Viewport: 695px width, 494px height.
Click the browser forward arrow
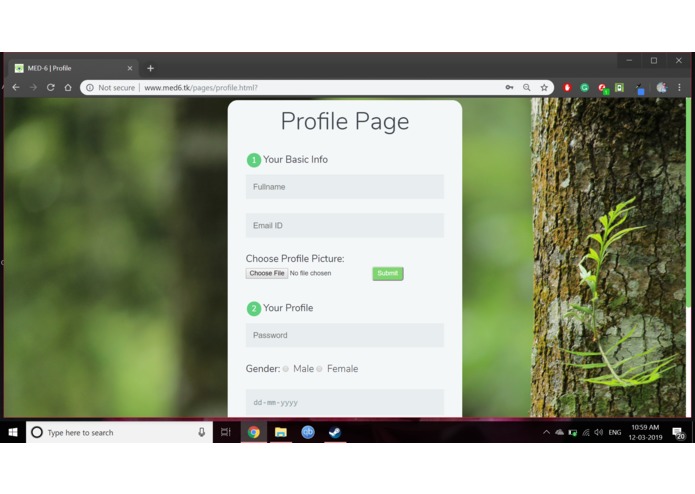33,87
